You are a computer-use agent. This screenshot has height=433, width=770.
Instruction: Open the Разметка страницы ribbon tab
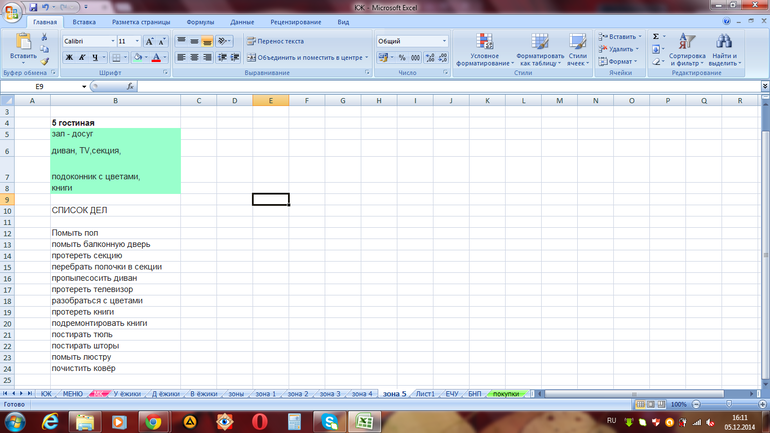pyautogui.click(x=141, y=22)
